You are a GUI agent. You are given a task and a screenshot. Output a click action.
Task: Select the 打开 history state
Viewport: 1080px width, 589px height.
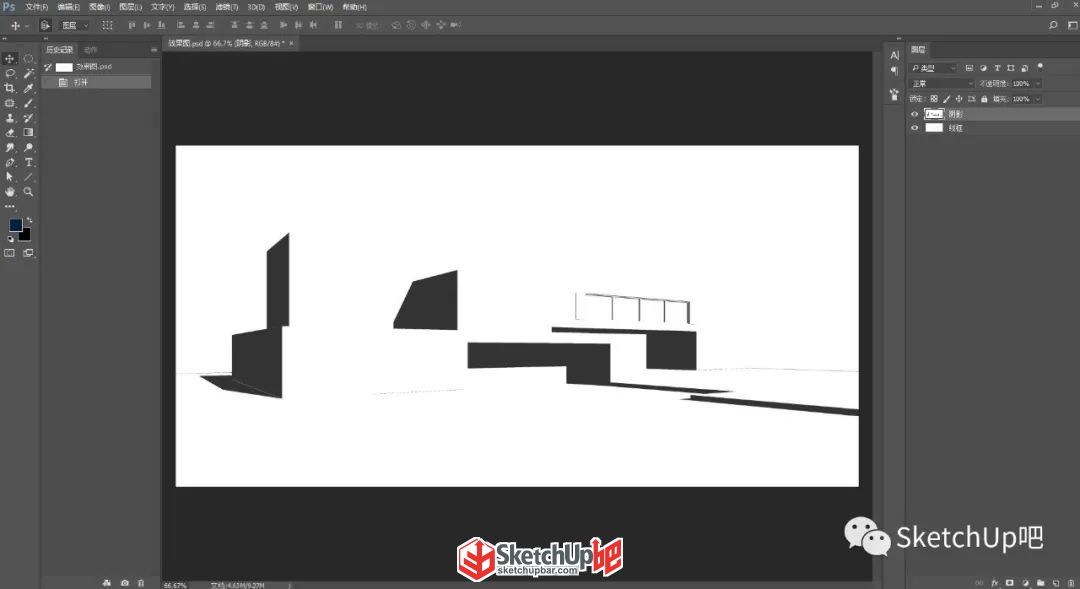(x=96, y=82)
